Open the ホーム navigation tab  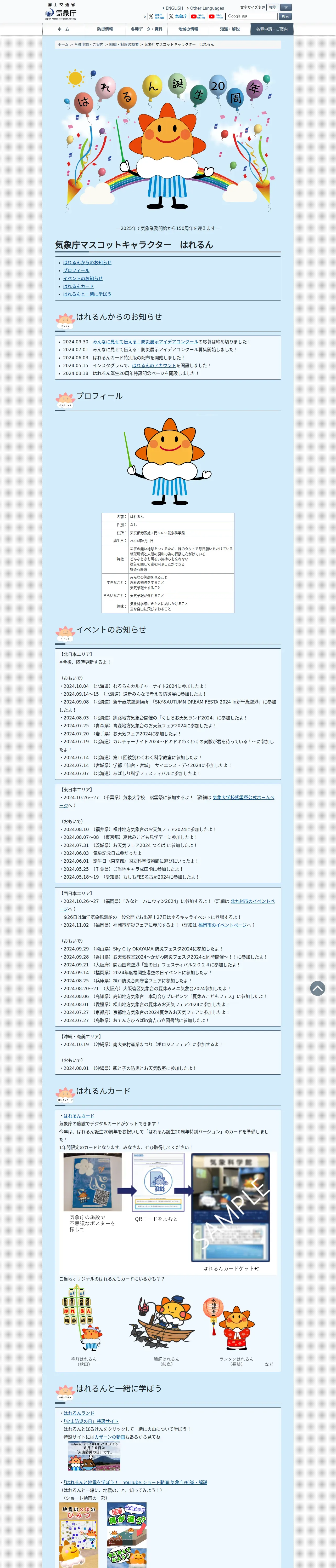(63, 29)
